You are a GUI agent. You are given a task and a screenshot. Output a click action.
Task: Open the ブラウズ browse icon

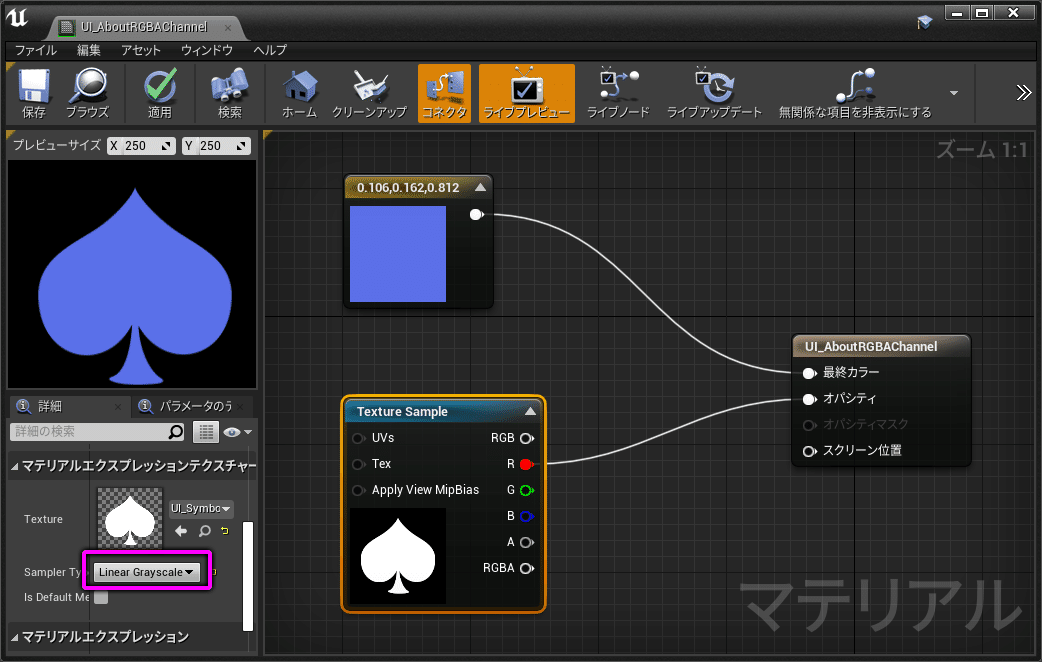point(87,94)
